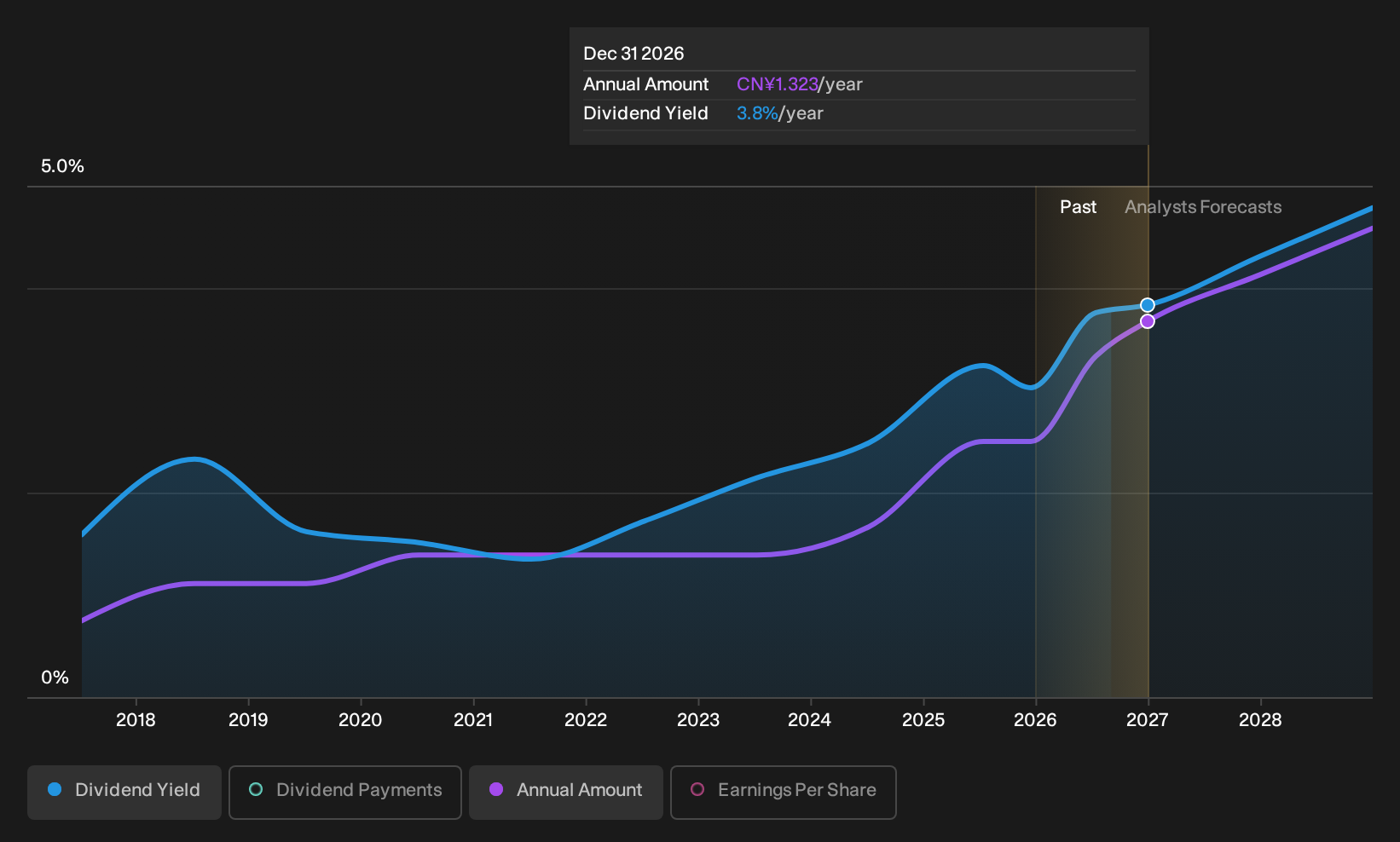Click the 3.8%/year tooltip value

click(x=780, y=113)
